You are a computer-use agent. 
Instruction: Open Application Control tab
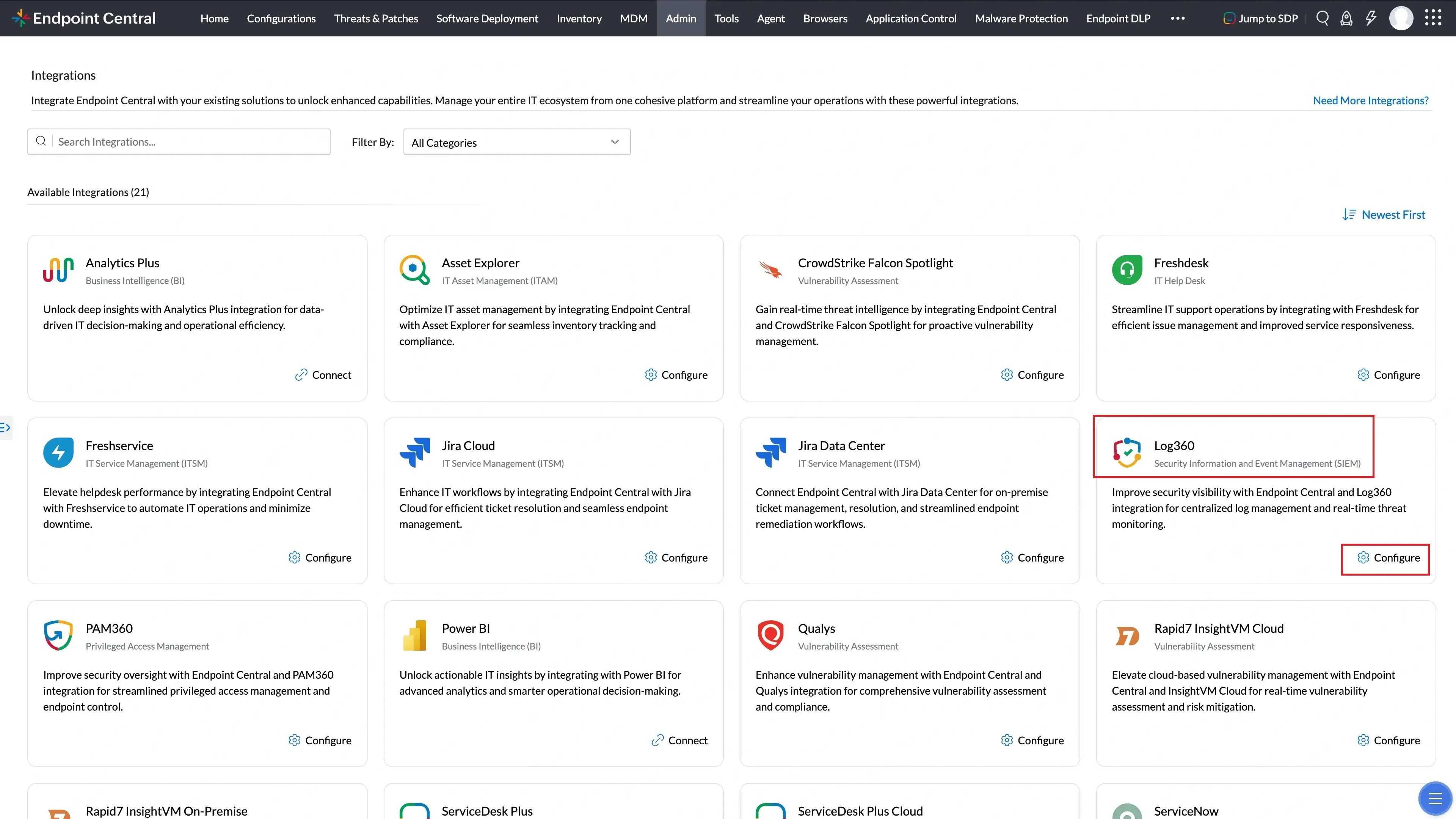911,18
